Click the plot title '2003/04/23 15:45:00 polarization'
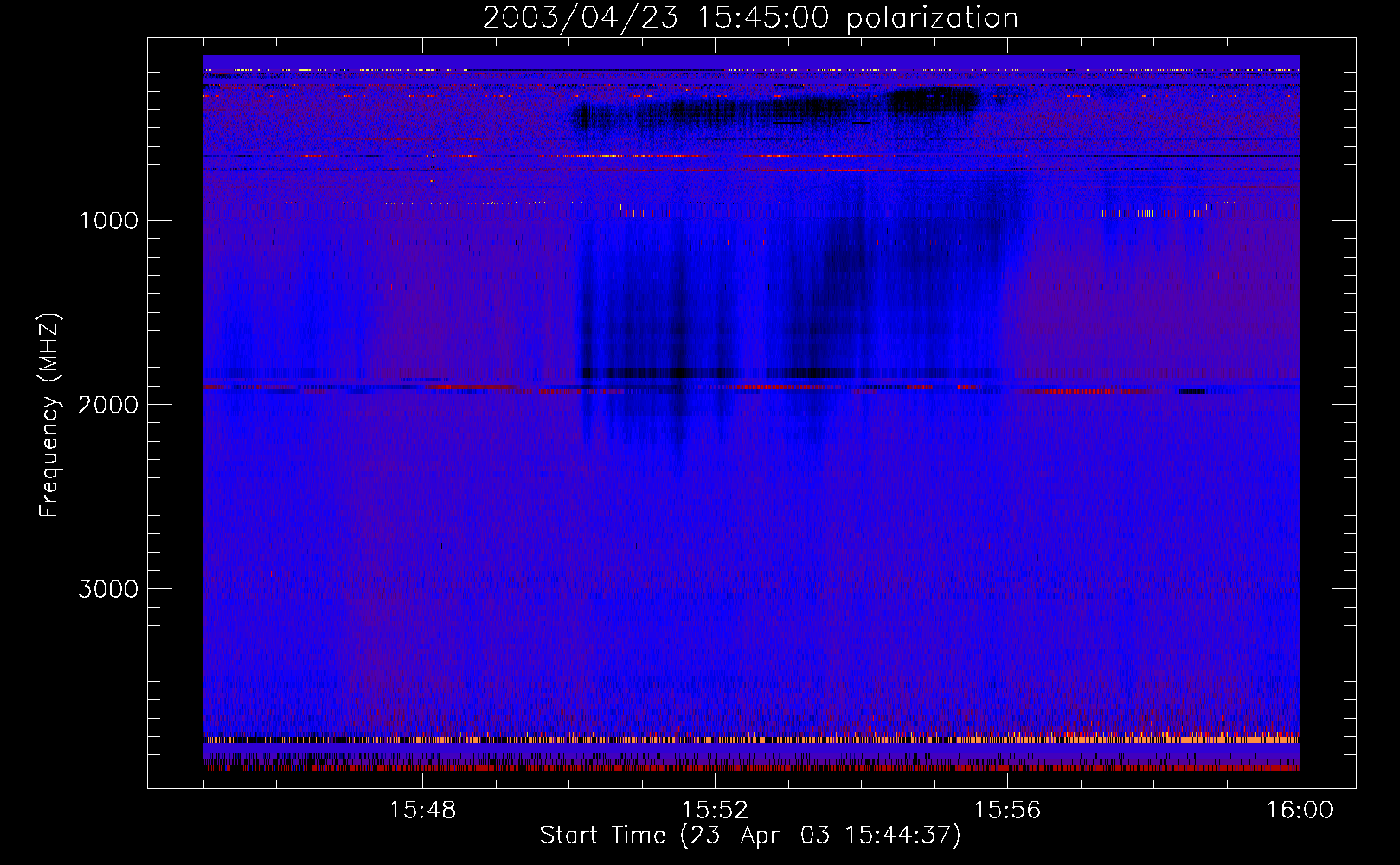The image size is (1400, 865). point(750,18)
